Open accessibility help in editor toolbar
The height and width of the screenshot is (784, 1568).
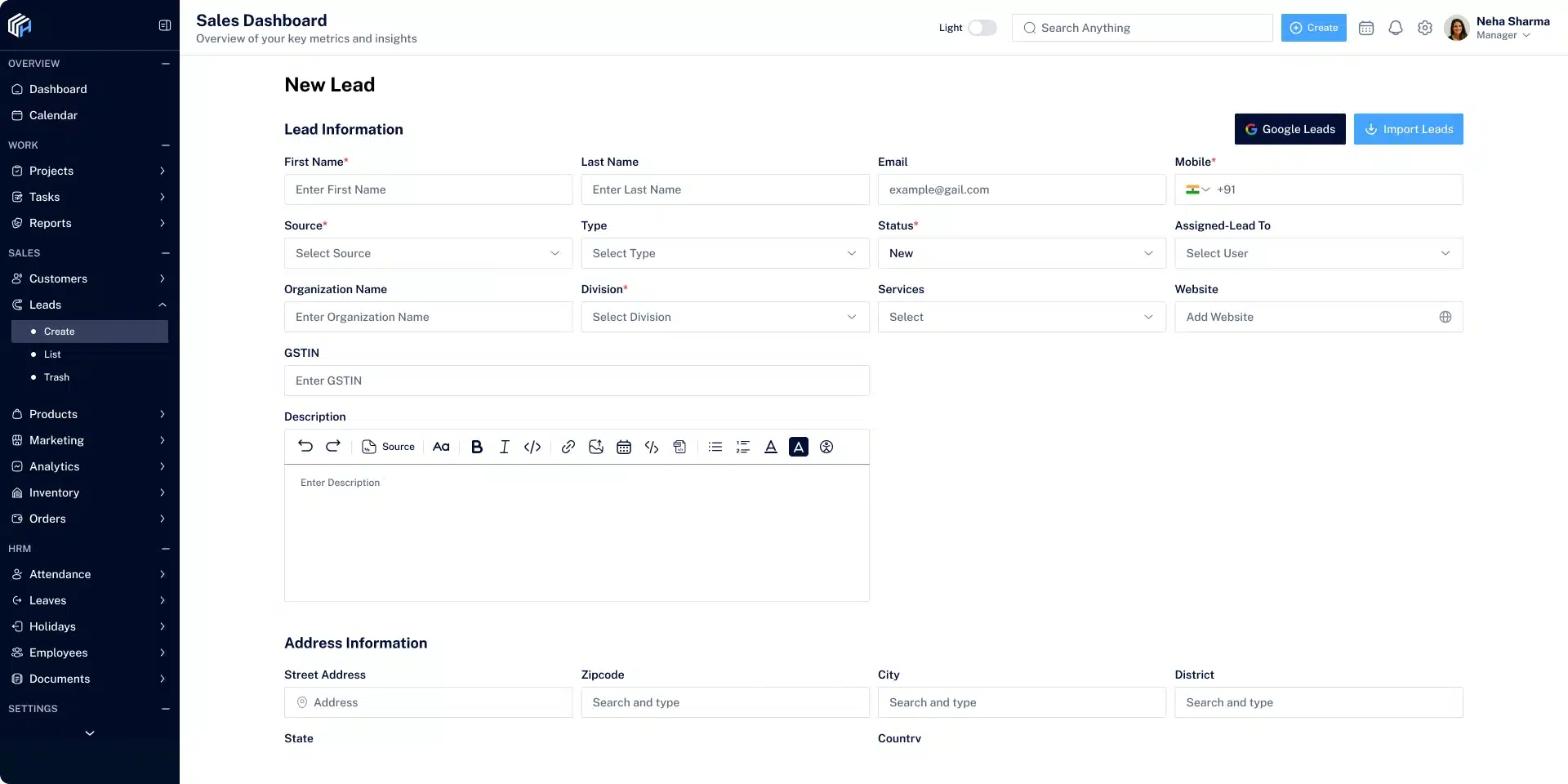[826, 447]
